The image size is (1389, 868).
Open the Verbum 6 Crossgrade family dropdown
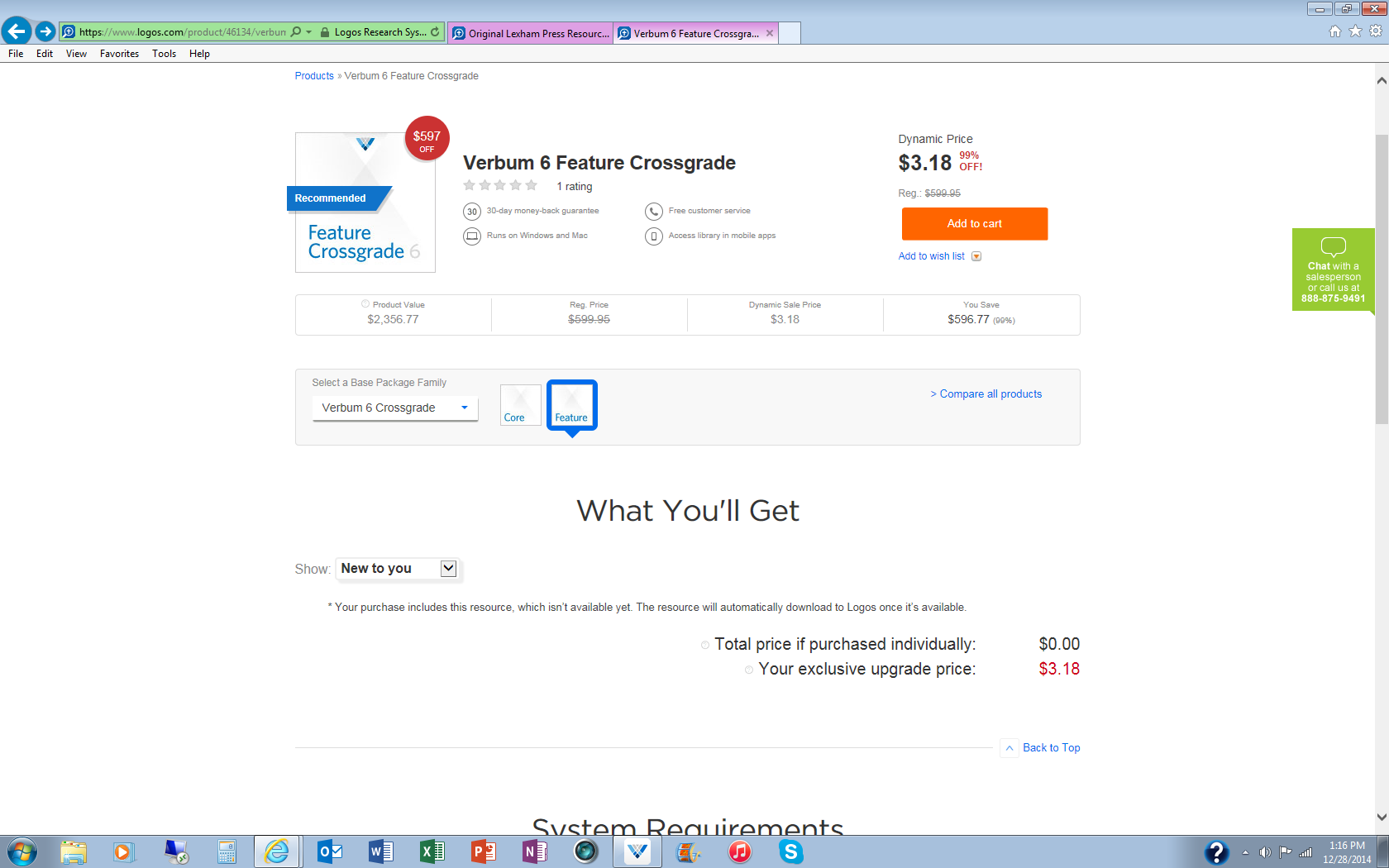[x=395, y=408]
